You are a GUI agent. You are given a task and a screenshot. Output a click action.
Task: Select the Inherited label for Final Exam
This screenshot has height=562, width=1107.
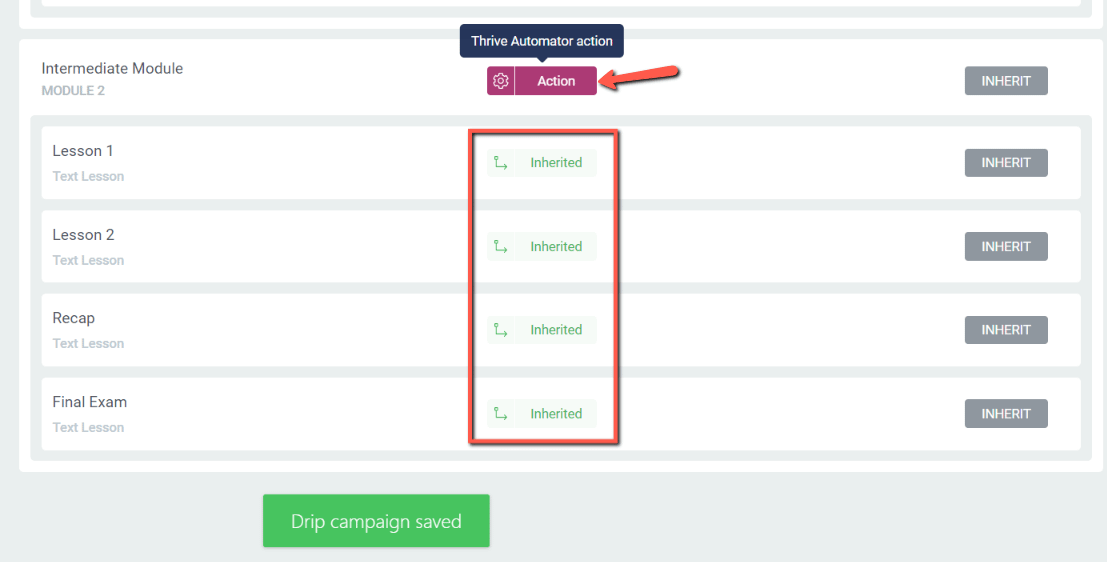pos(556,414)
